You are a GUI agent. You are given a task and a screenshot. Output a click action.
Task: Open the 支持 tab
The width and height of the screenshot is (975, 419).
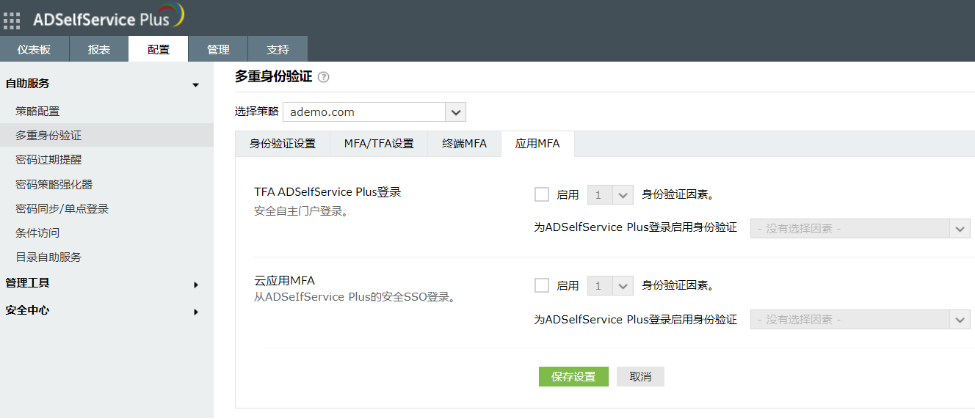(277, 50)
